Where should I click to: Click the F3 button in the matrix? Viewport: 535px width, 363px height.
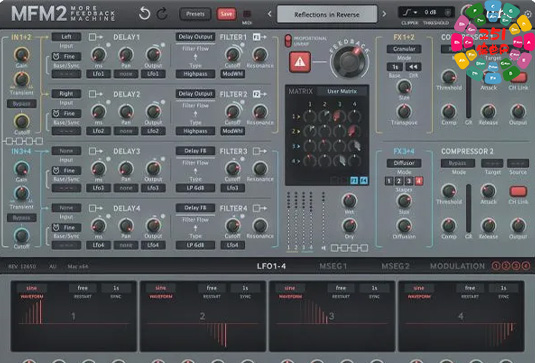(354, 180)
